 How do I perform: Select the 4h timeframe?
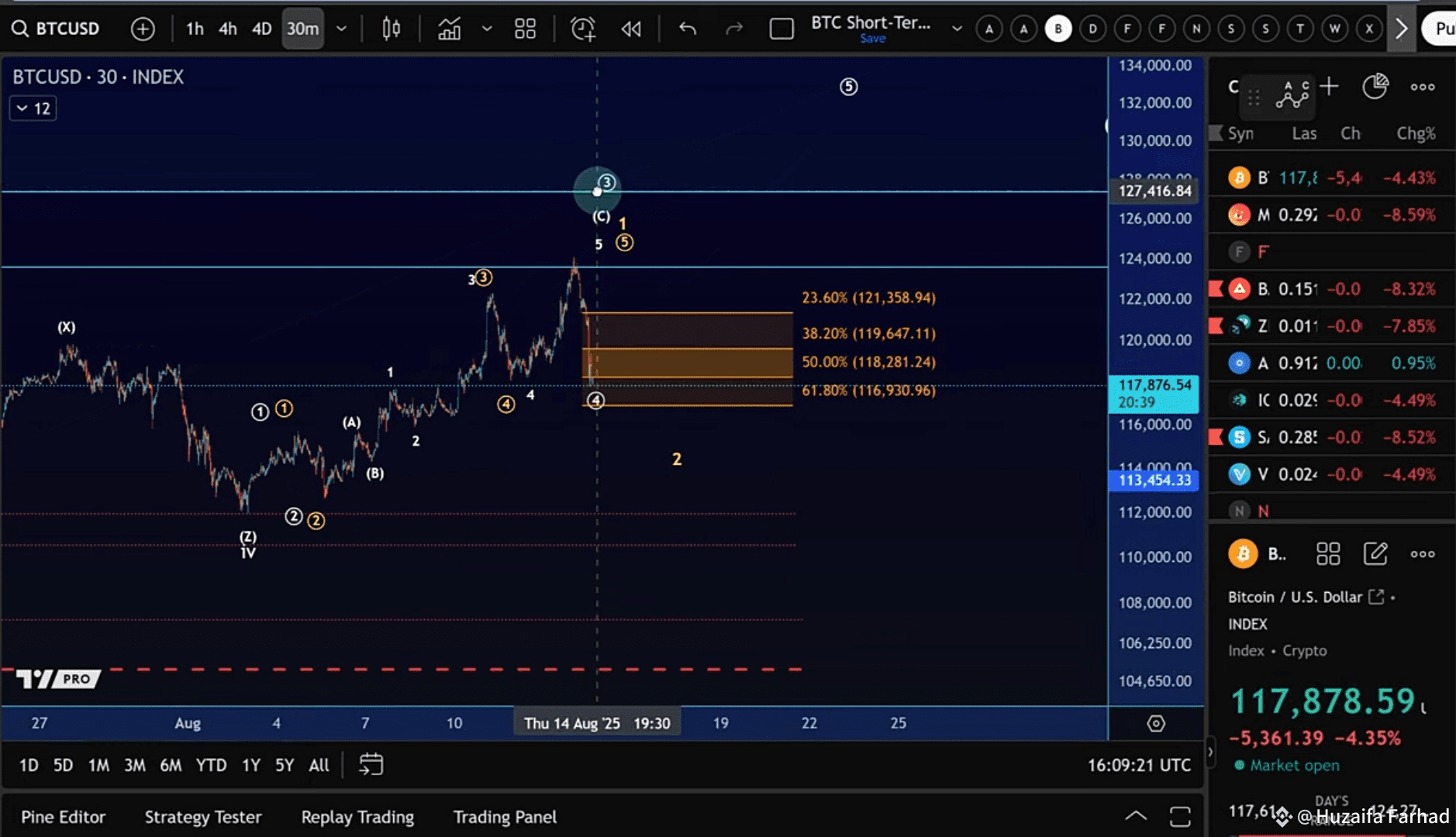coord(227,29)
